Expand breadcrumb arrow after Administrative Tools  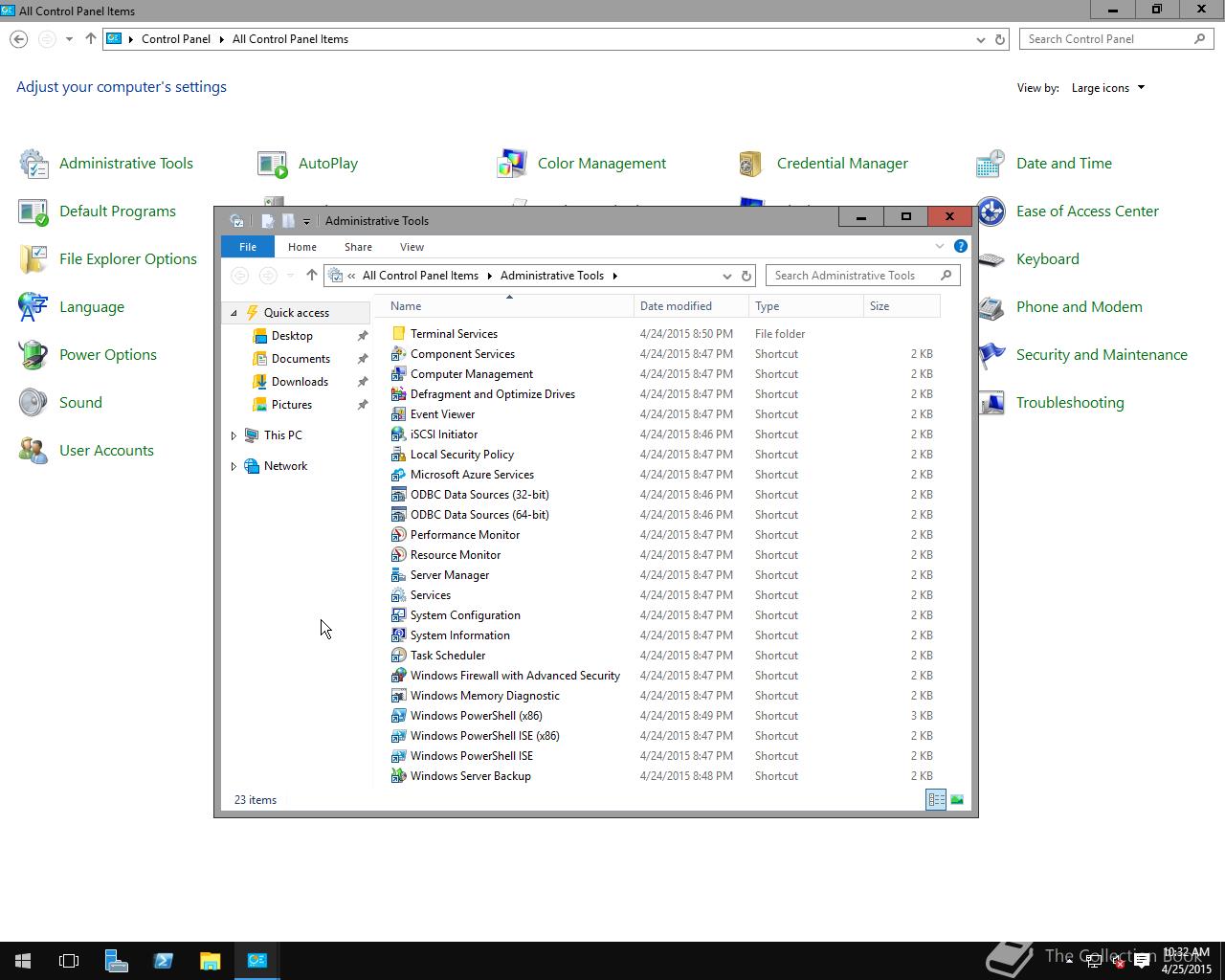pyautogui.click(x=614, y=276)
